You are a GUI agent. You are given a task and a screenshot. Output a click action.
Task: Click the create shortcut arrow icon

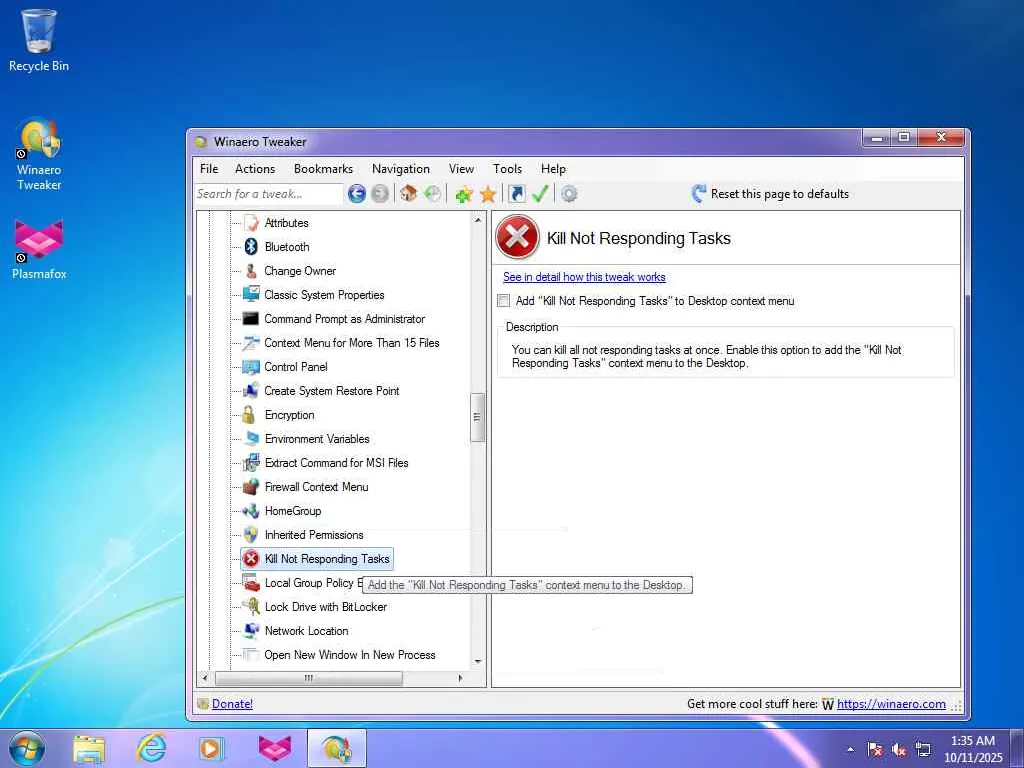[x=517, y=193]
